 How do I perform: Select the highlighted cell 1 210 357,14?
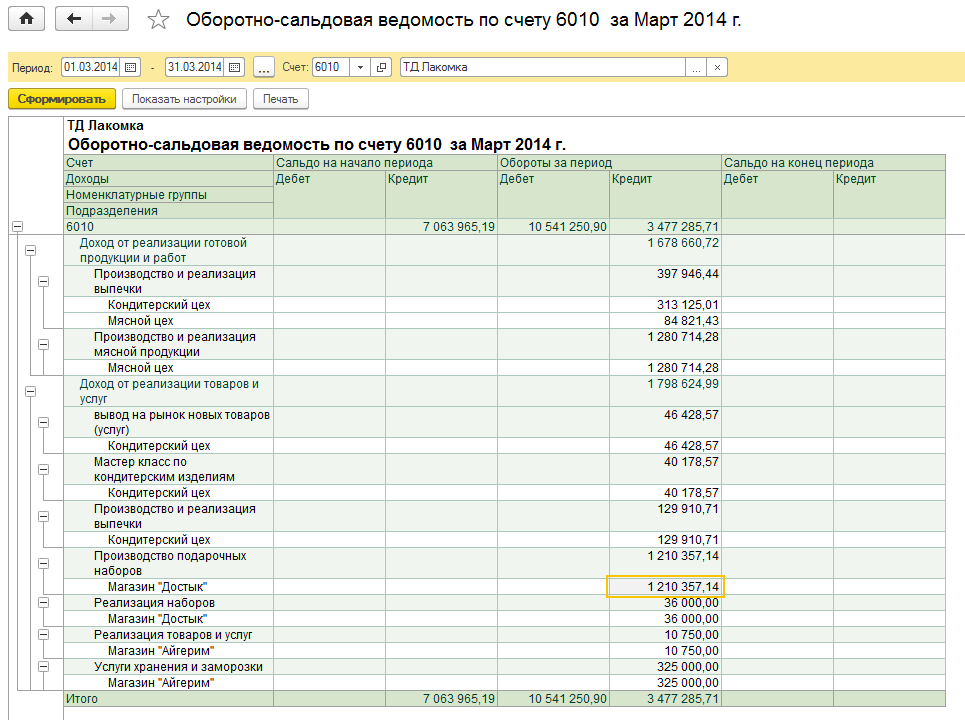click(x=665, y=586)
